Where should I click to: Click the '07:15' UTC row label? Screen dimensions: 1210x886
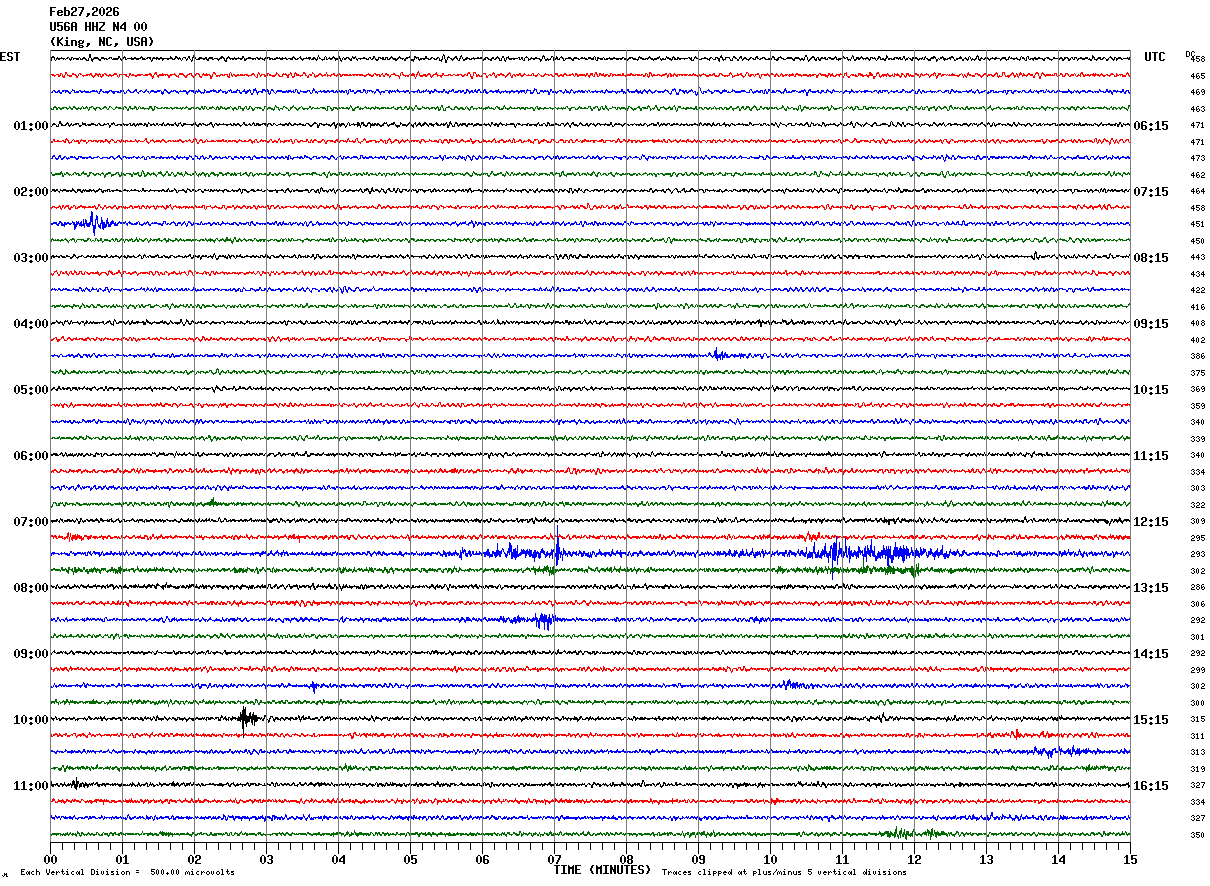[x=1150, y=192]
